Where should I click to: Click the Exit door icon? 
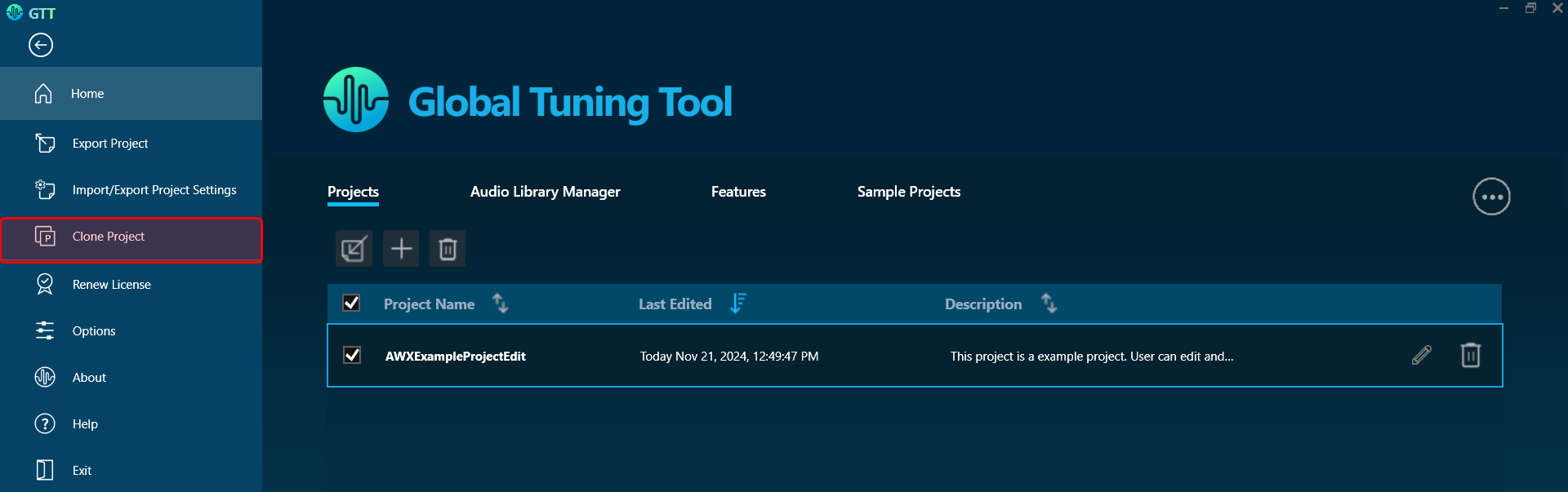(45, 470)
